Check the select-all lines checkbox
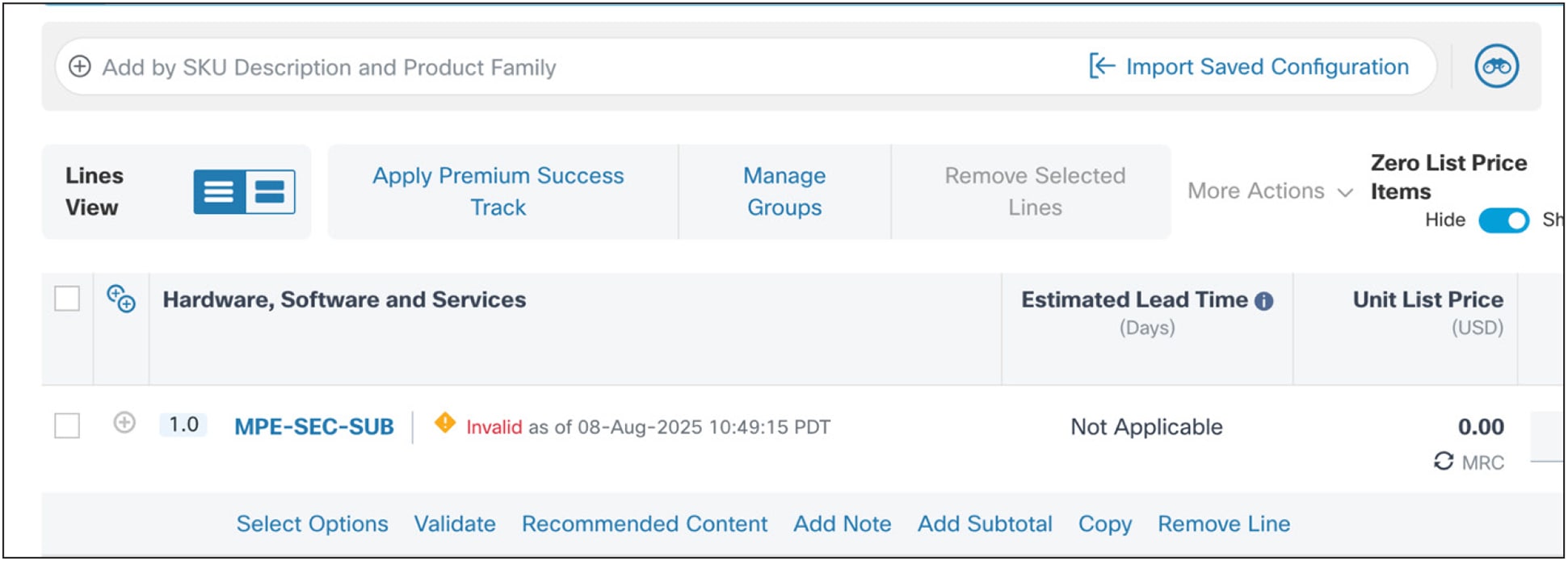 tap(69, 298)
